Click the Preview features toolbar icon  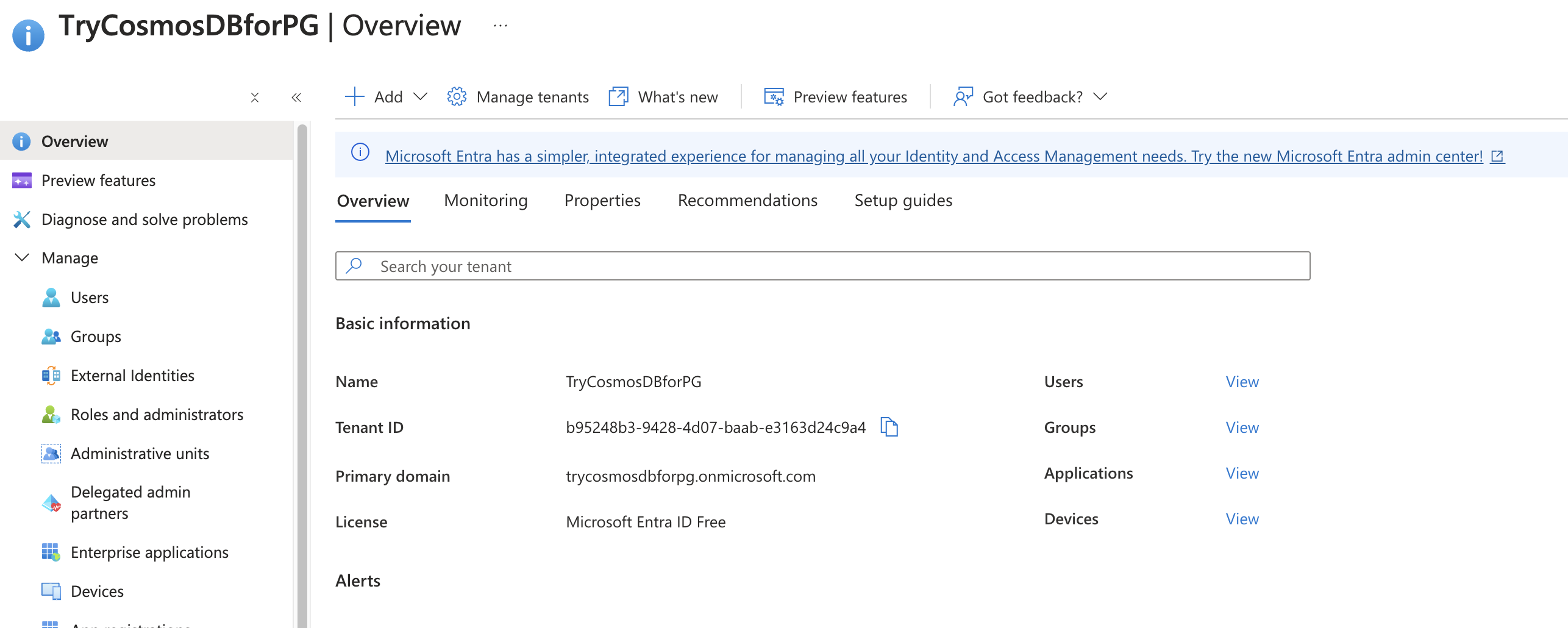pos(774,96)
